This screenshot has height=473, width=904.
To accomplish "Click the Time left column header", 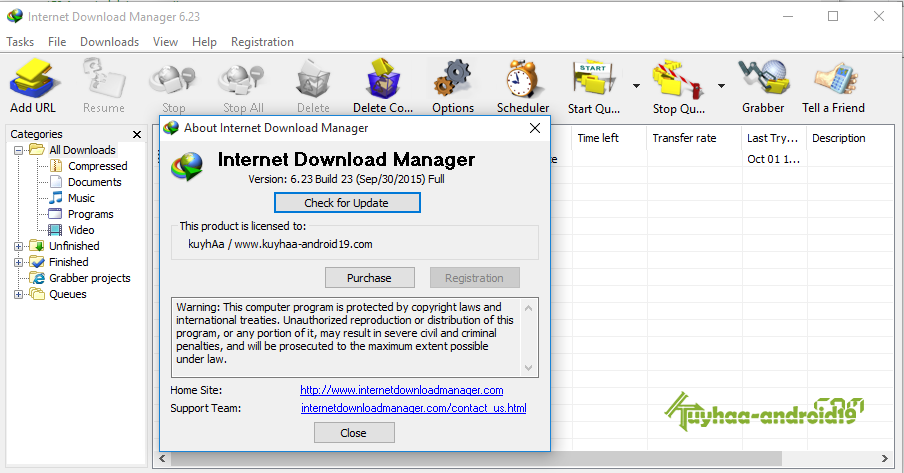I will 609,138.
